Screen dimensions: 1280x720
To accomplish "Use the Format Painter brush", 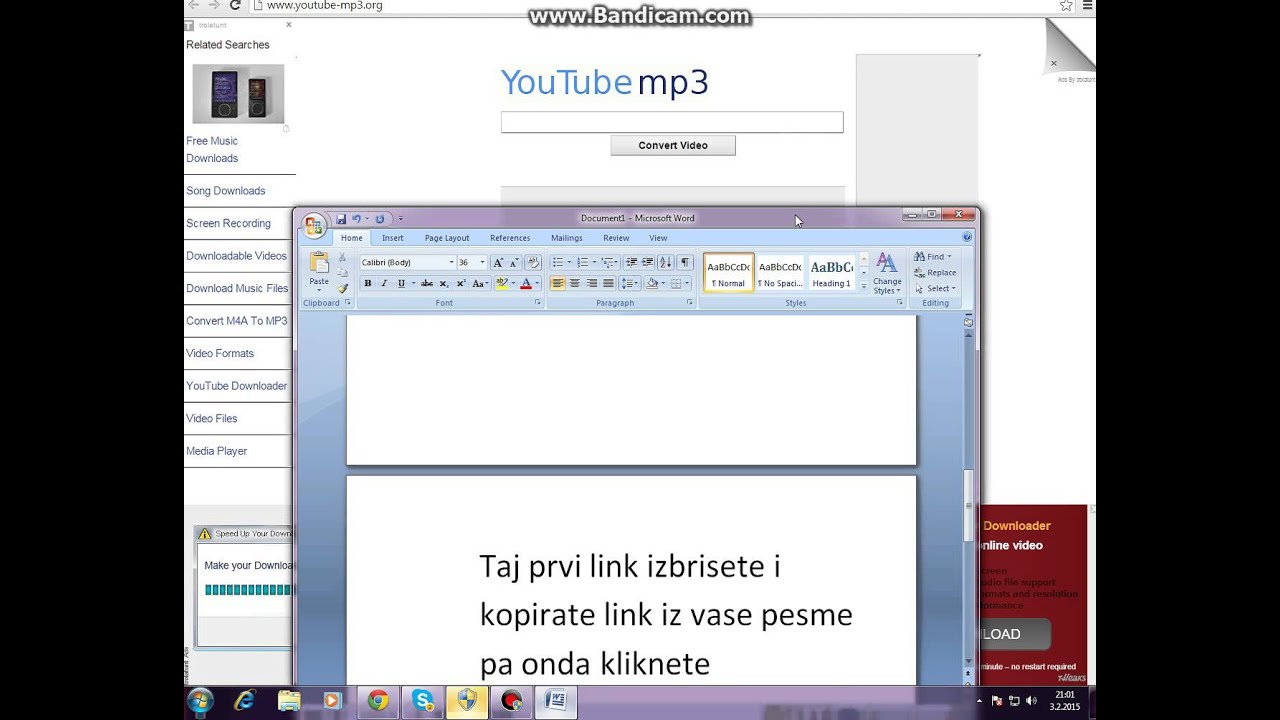I will click(x=342, y=288).
